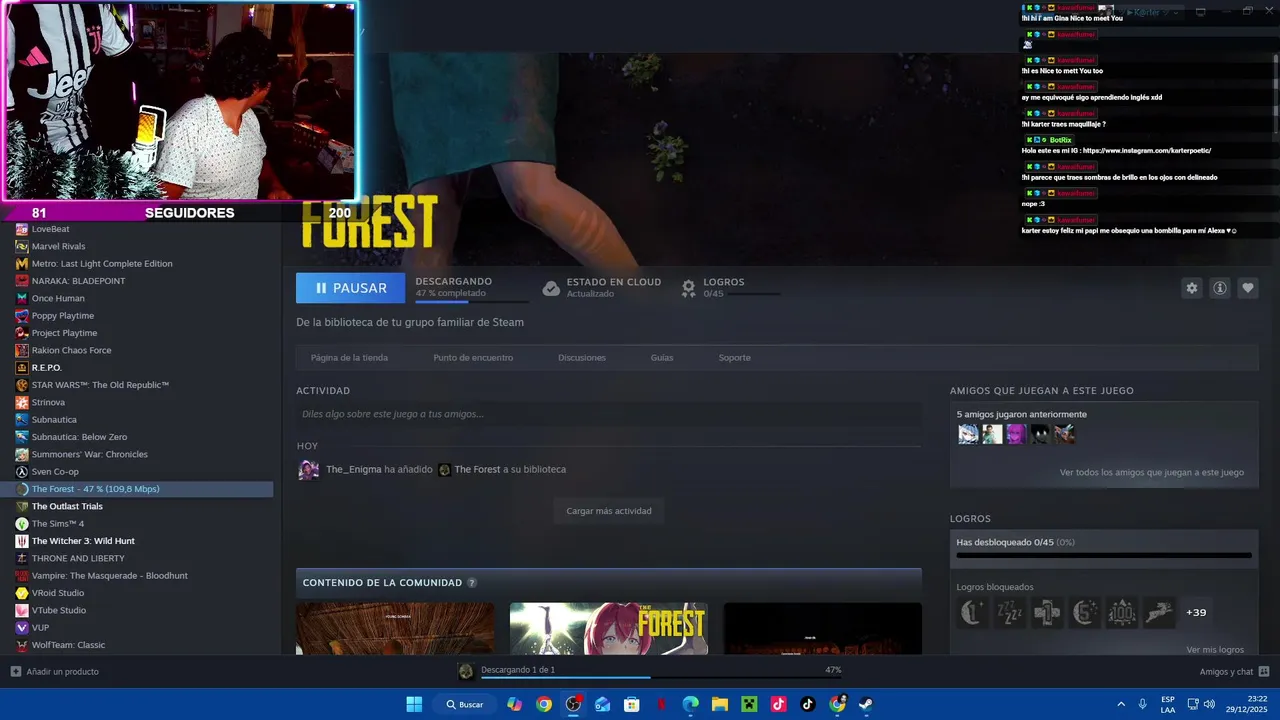The width and height of the screenshot is (1280, 720).
Task: Click The Forest link in activity feed
Action: coord(477,469)
